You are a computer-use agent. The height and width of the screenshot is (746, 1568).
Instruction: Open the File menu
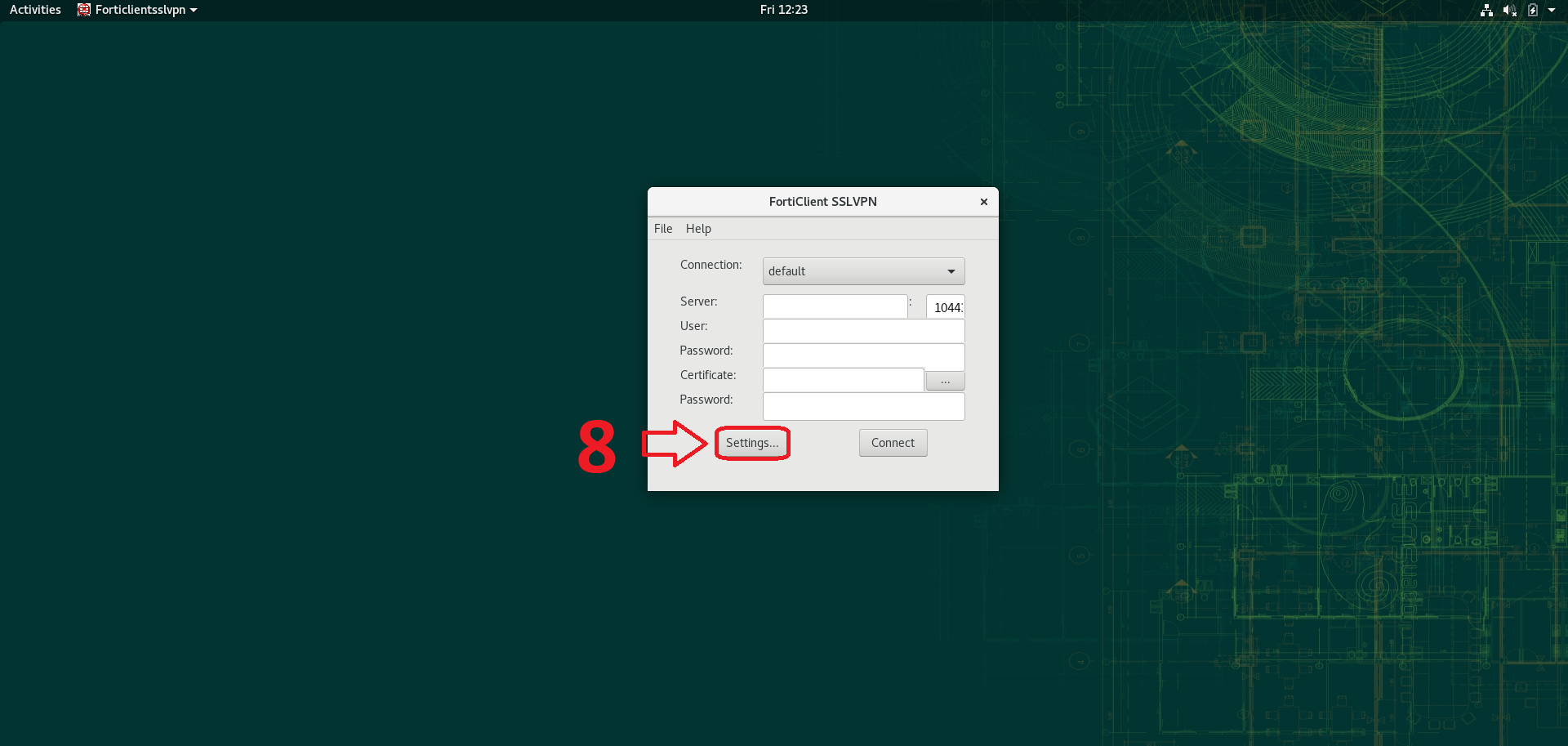tap(663, 229)
